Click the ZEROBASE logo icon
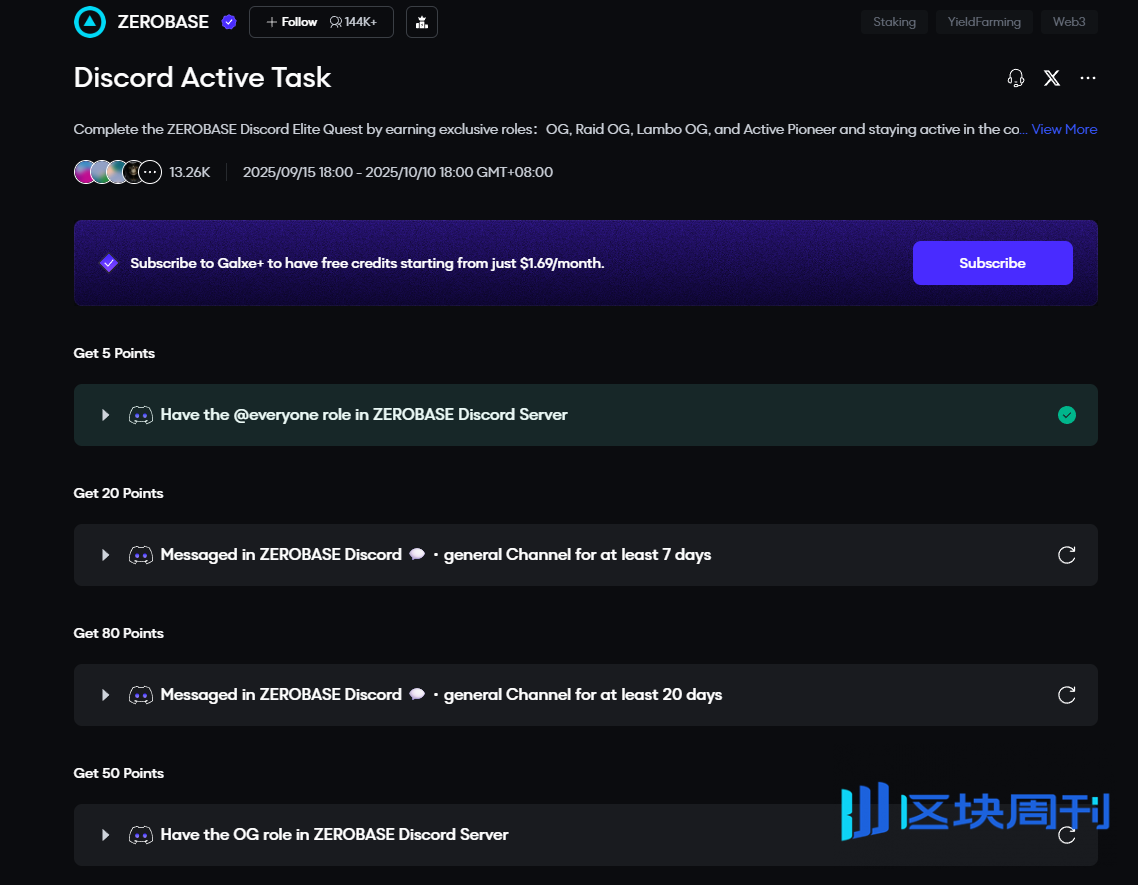 [x=90, y=22]
